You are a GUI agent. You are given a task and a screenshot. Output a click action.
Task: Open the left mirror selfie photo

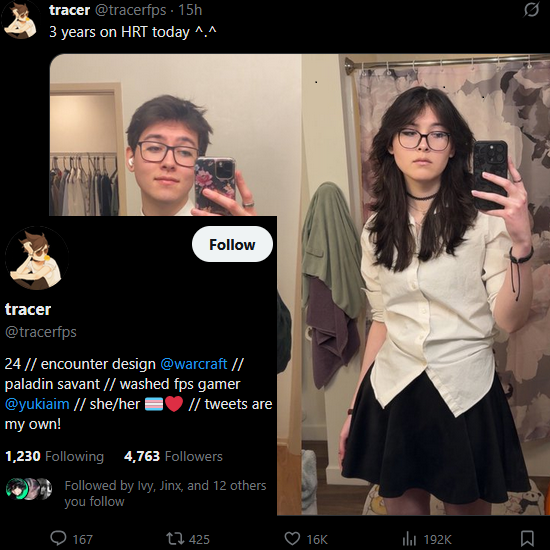pos(175,135)
